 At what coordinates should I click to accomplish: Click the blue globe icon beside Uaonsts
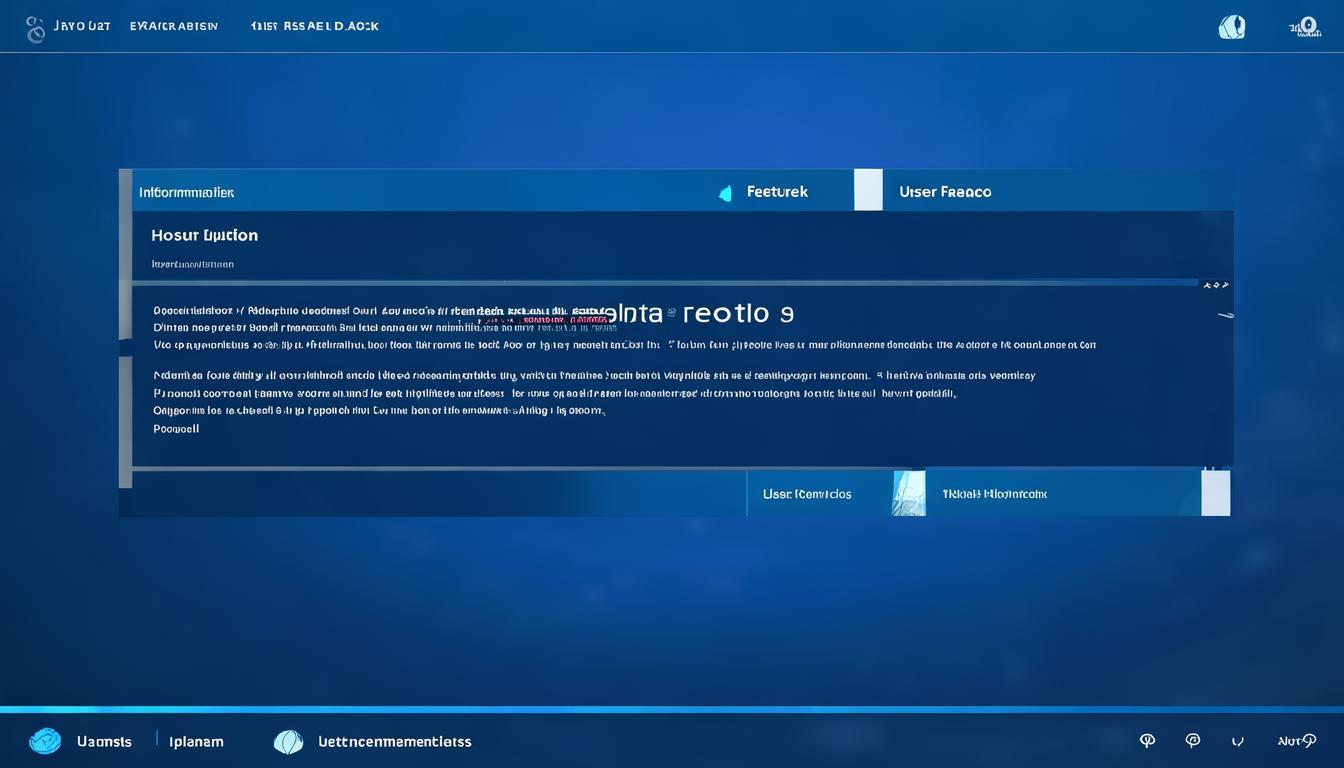pos(45,741)
